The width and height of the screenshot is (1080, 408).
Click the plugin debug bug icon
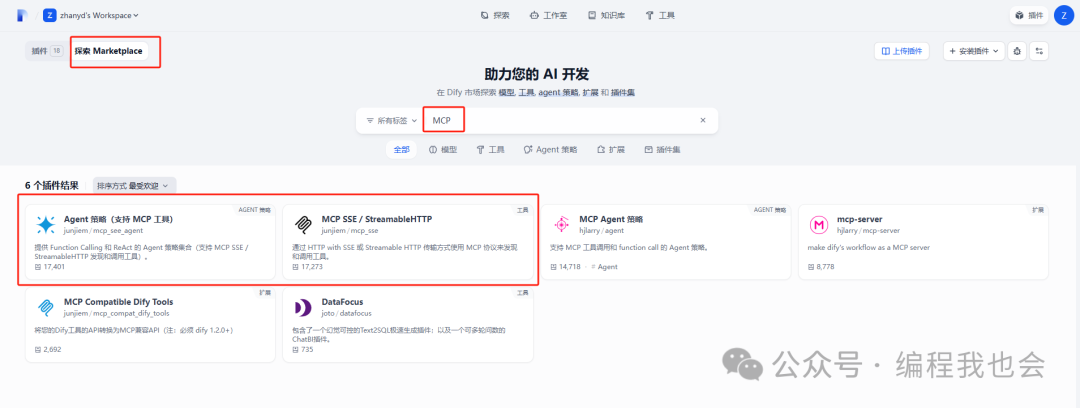tap(1017, 51)
